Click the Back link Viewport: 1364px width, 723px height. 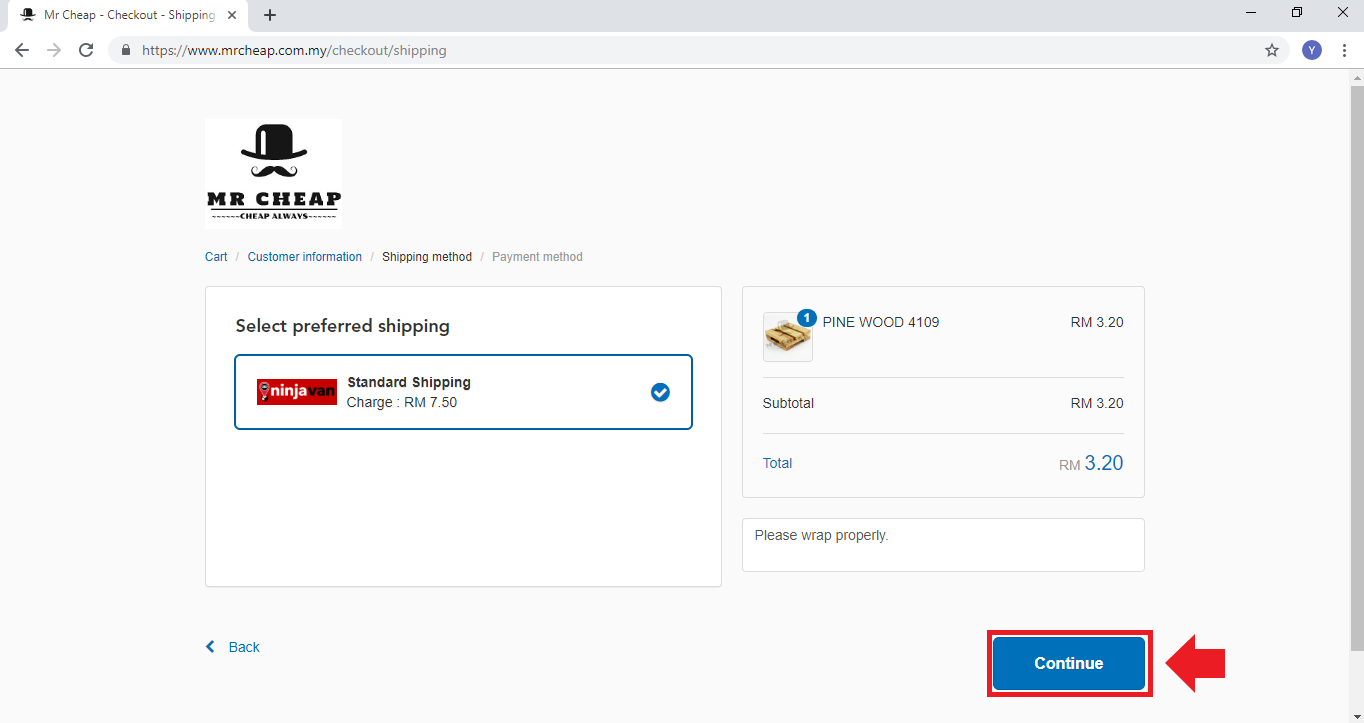(233, 647)
